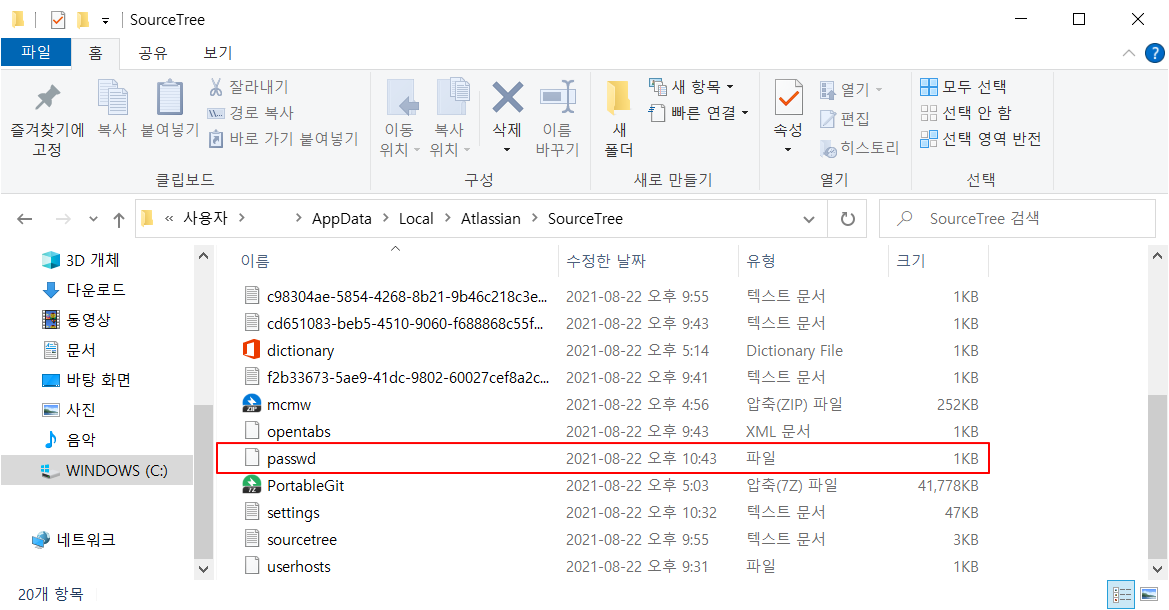This screenshot has width=1169, height=610.
Task: Open 이동 위치 (move to) command
Action: pos(400,119)
